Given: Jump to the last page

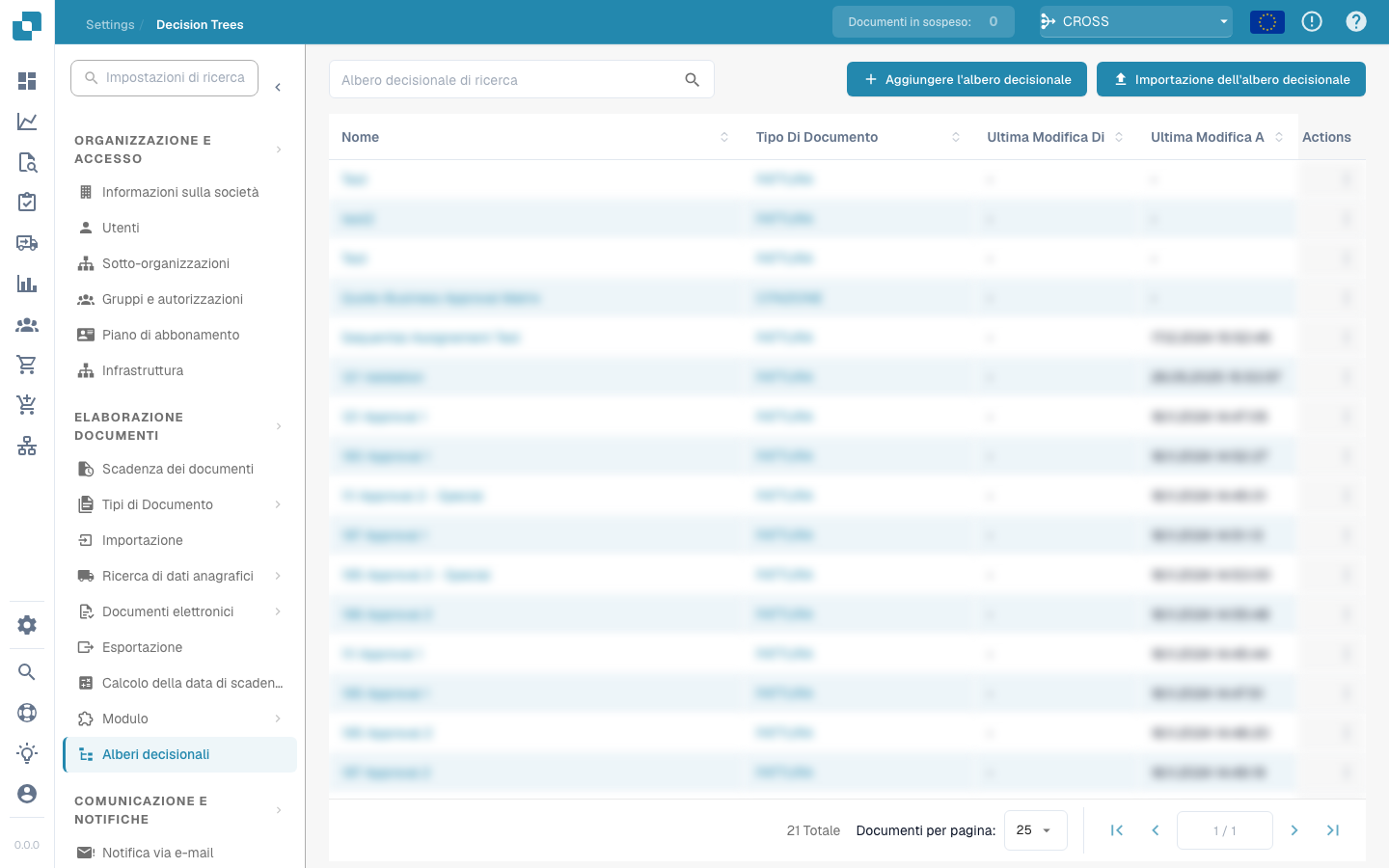Looking at the screenshot, I should pyautogui.click(x=1333, y=830).
